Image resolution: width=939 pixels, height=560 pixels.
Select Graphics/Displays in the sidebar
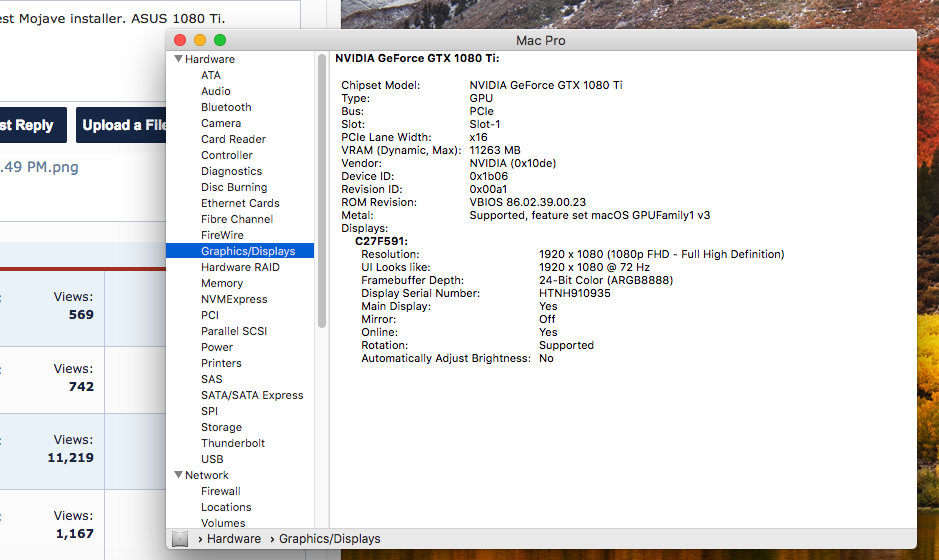tap(240, 251)
